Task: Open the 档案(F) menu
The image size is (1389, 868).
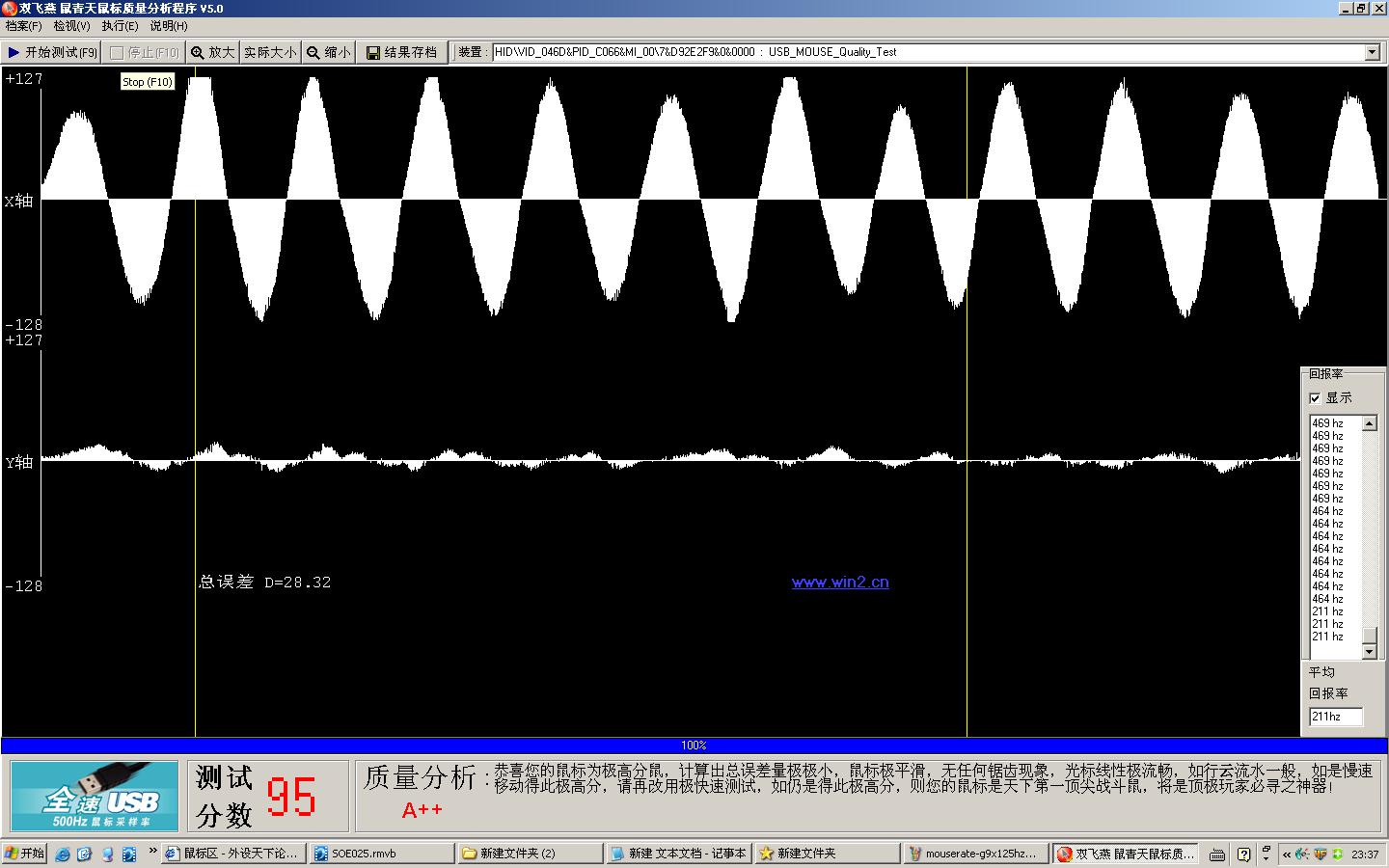Action: 23,26
